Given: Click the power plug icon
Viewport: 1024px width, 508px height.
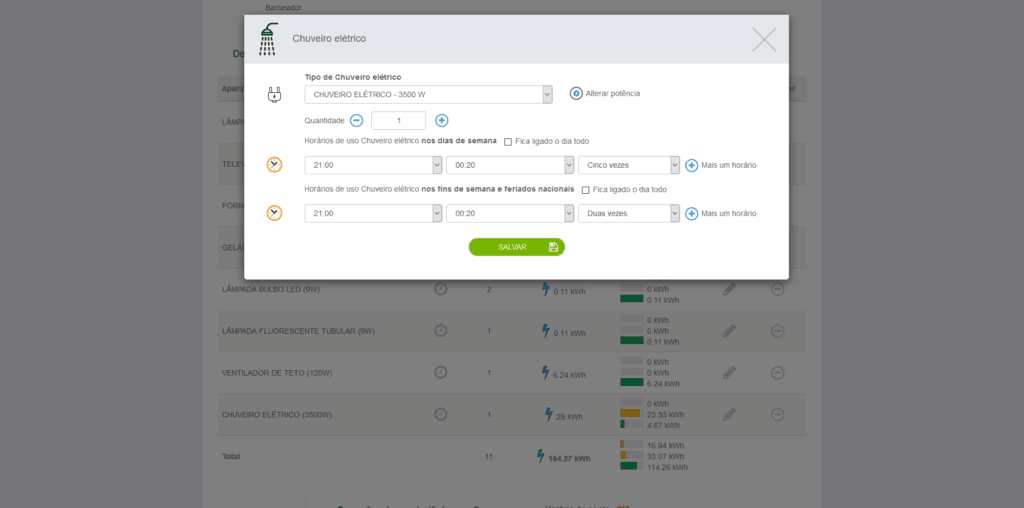Looking at the screenshot, I should [x=274, y=95].
